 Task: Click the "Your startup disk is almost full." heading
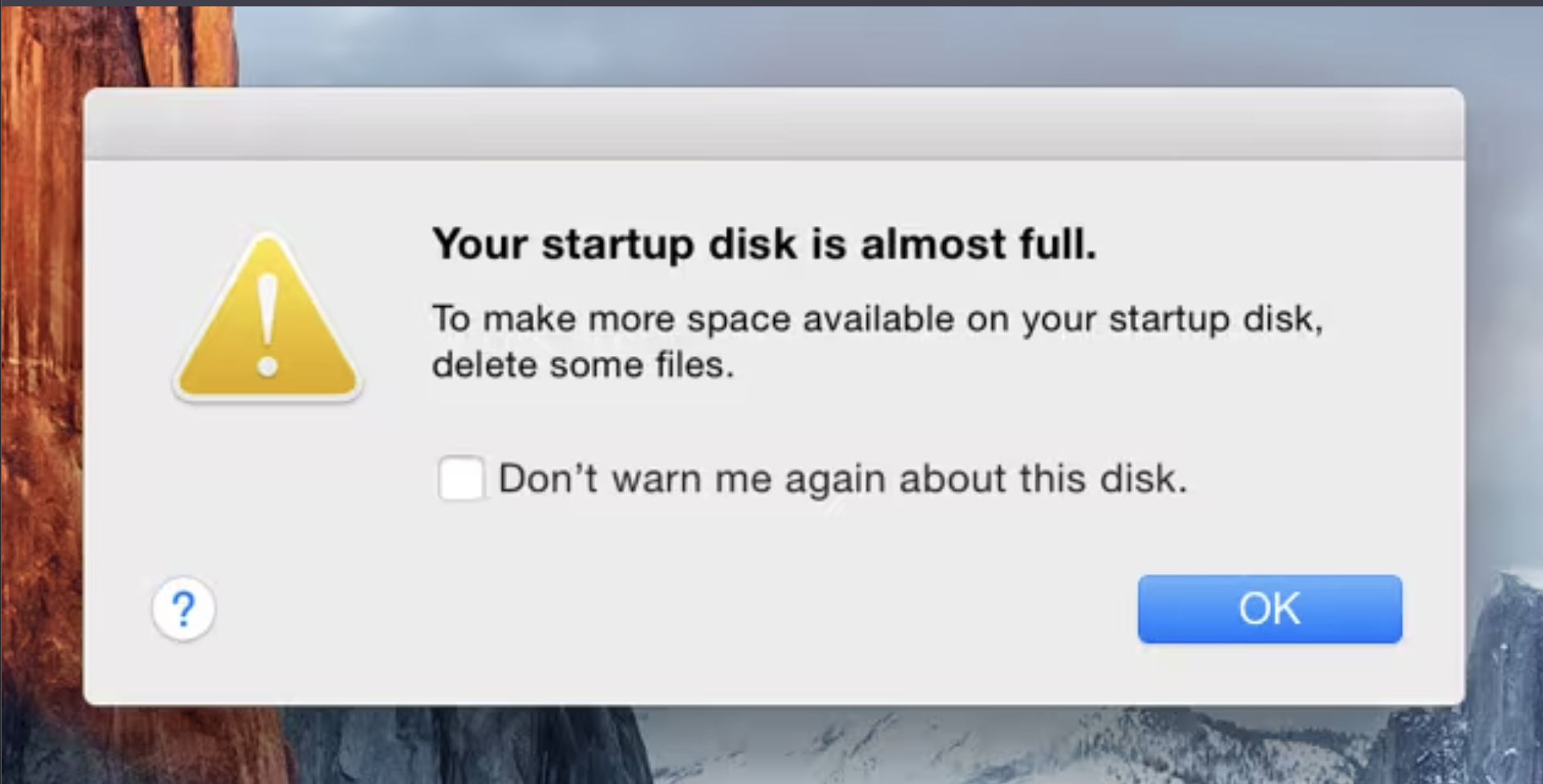pyautogui.click(x=764, y=244)
